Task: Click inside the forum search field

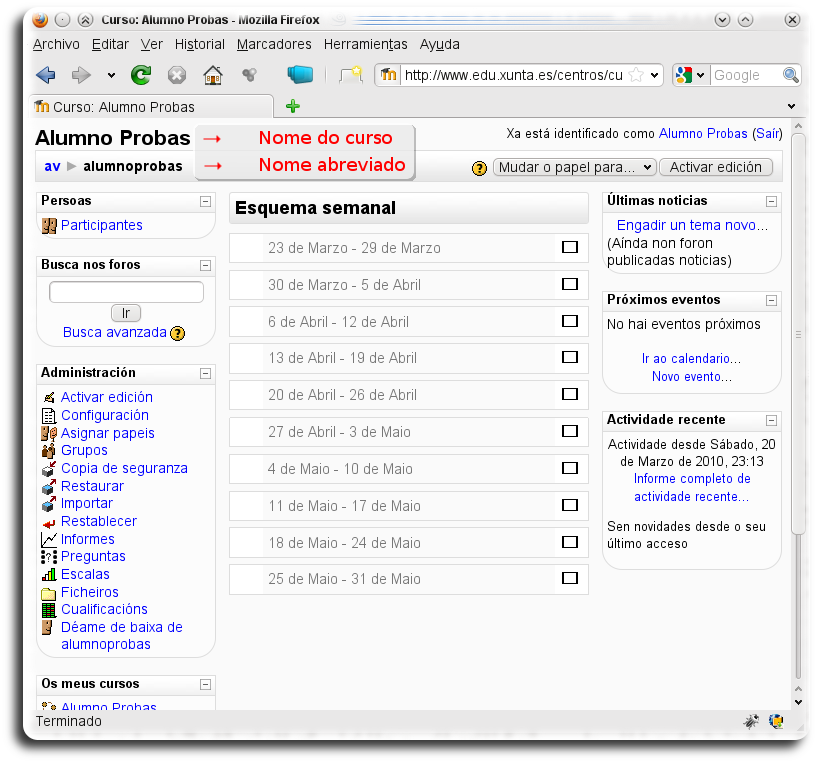Action: tap(125, 291)
